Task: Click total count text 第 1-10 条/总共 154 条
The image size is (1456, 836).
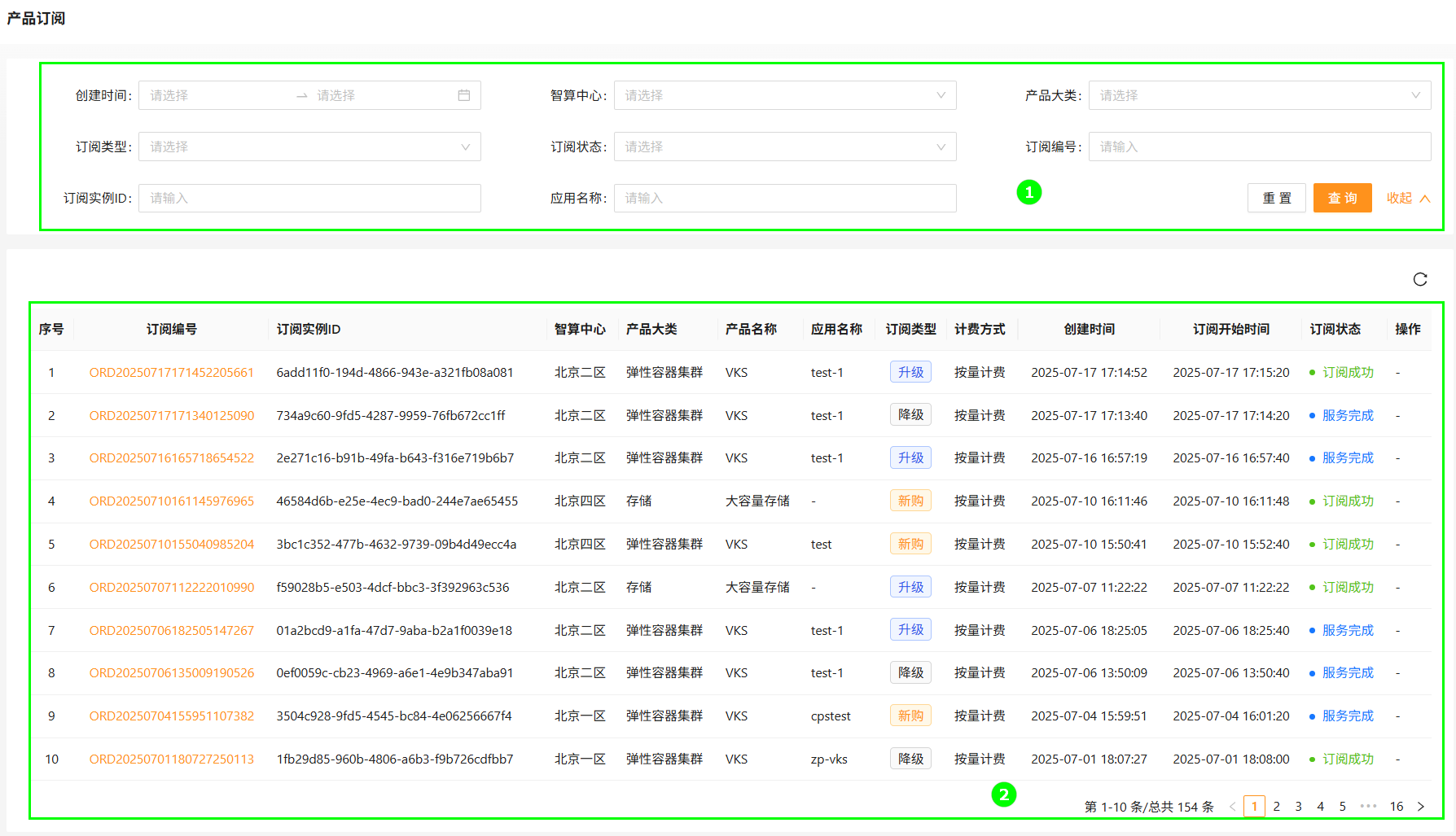Action: tap(1149, 807)
